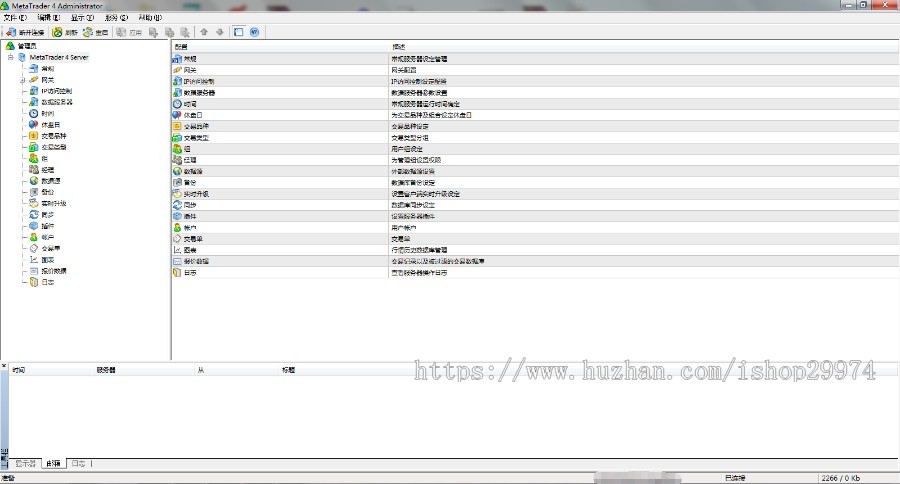Image resolution: width=900 pixels, height=484 pixels.
Task: Click the 帐户 (accounts) icon in list
Action: [177, 228]
